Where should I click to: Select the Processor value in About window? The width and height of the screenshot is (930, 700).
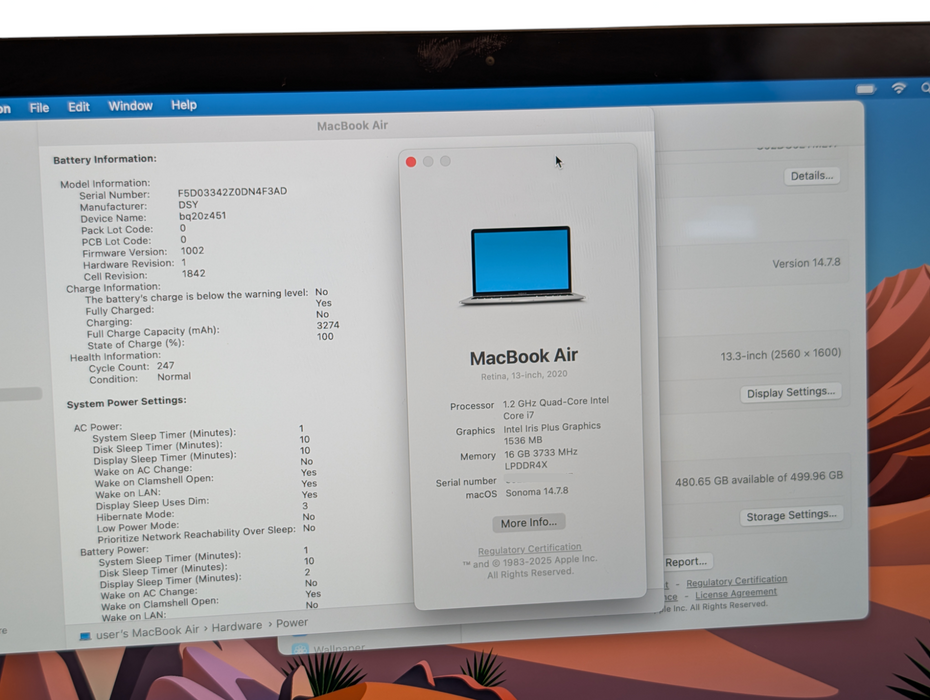pyautogui.click(x=556, y=408)
